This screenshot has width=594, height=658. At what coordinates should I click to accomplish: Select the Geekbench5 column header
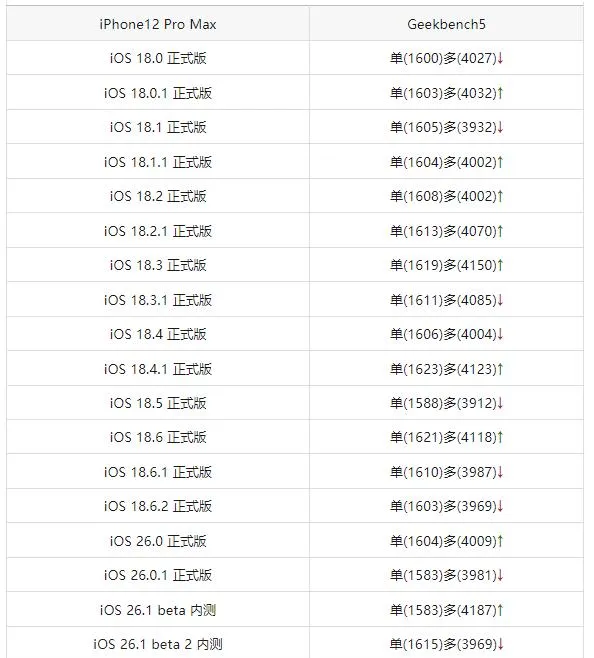pos(446,24)
